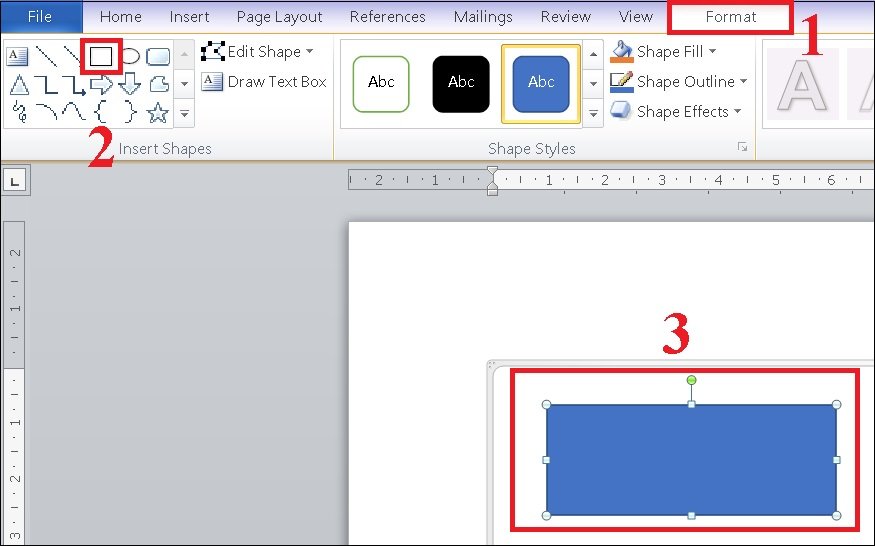875x546 pixels.
Task: Select the Isosceles Triangle shape
Action: point(19,85)
